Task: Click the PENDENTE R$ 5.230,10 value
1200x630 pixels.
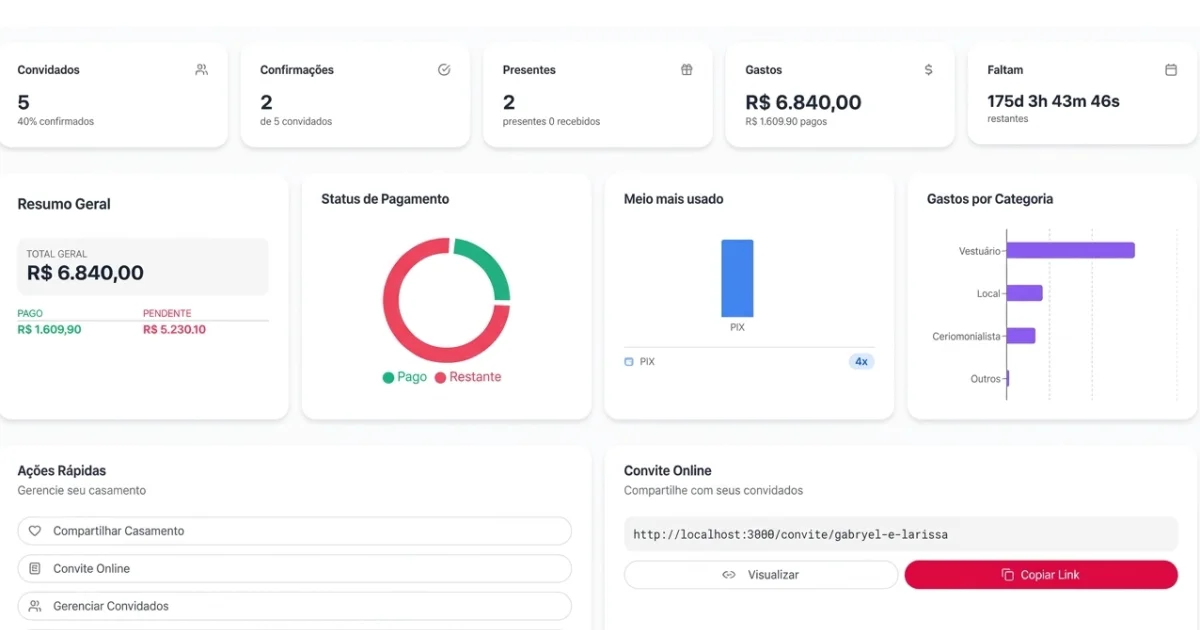Action: click(174, 329)
